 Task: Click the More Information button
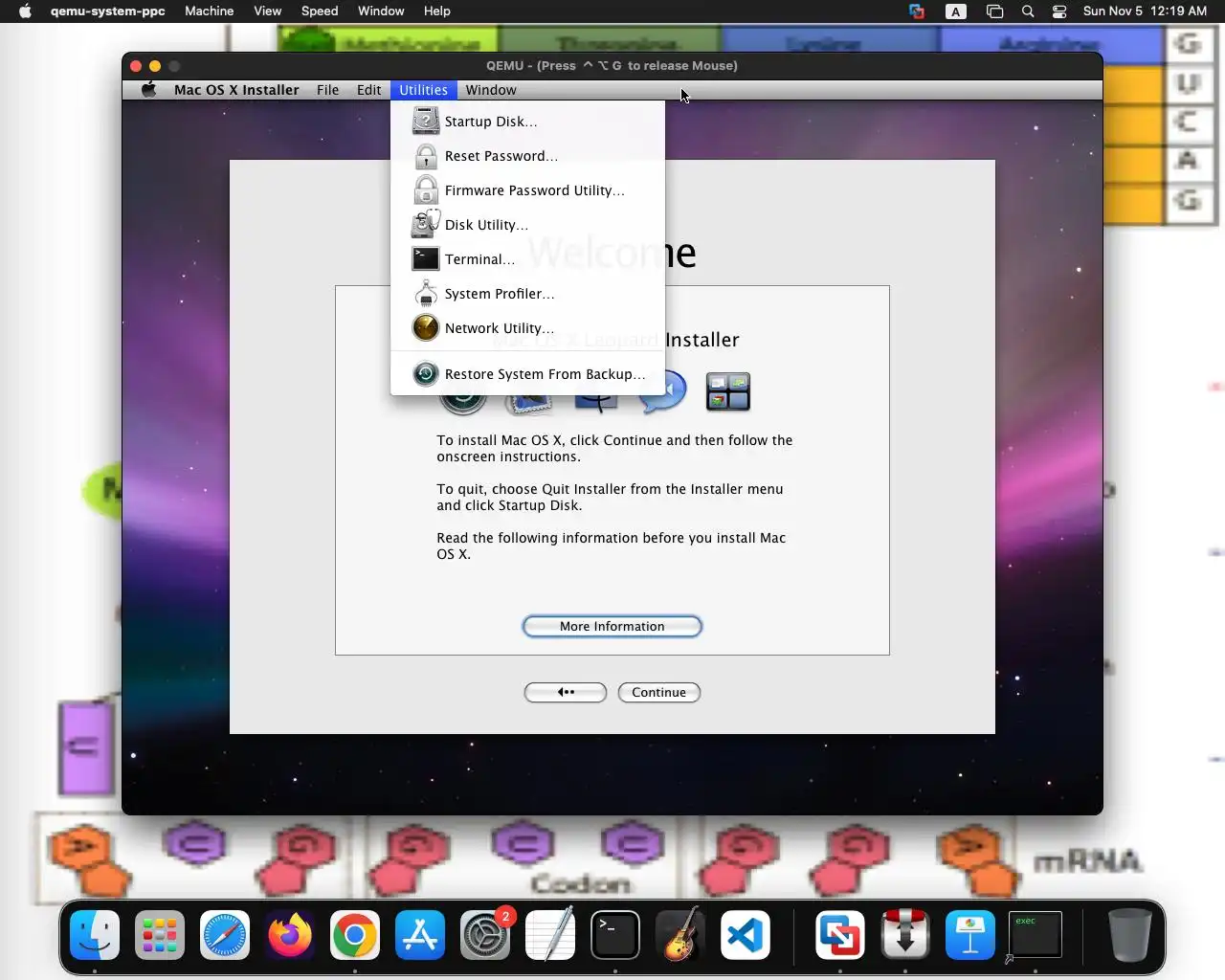[x=612, y=626]
